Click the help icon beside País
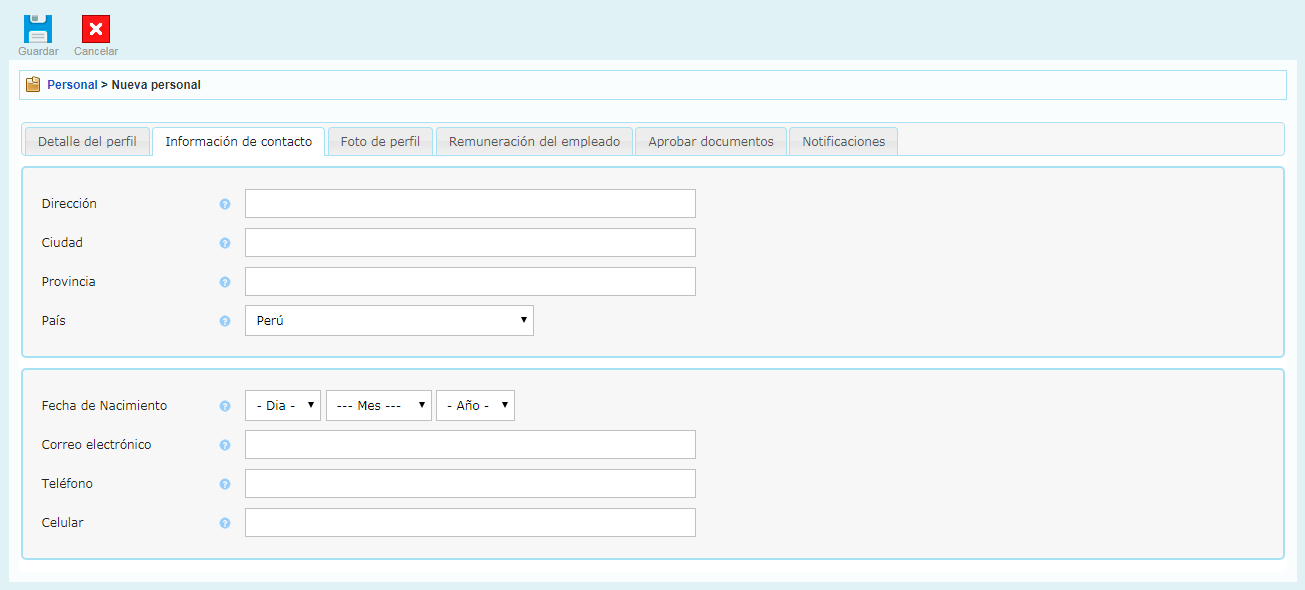The image size is (1305, 590). (225, 321)
